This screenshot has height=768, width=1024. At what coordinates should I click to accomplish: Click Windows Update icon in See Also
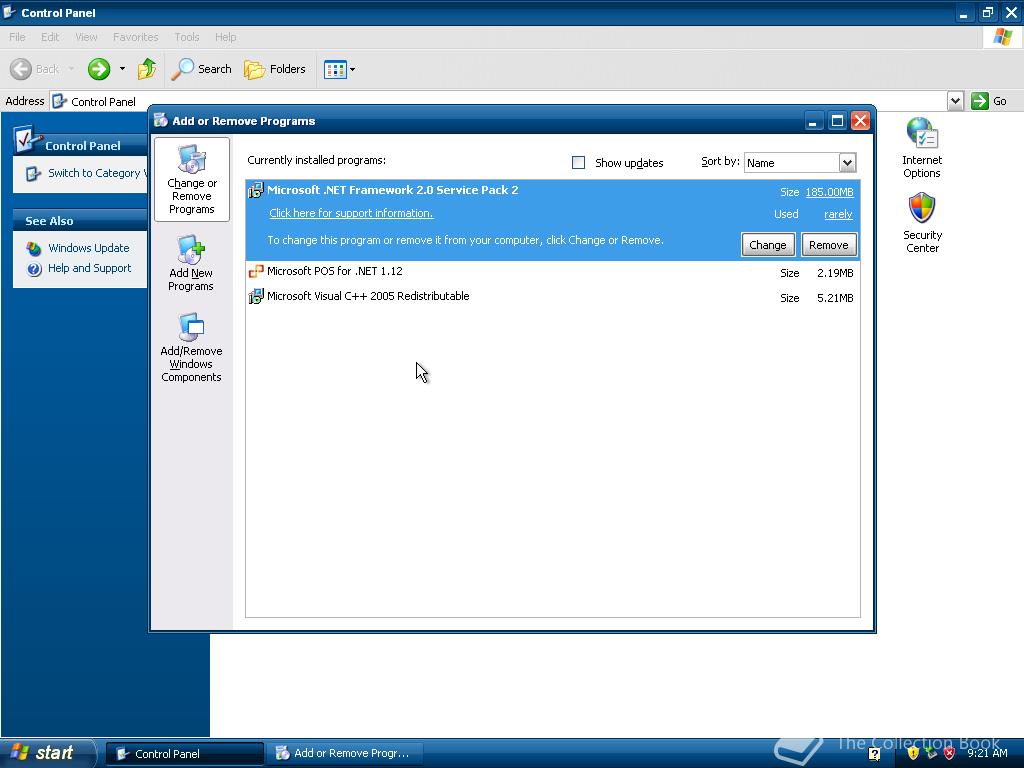click(x=34, y=249)
